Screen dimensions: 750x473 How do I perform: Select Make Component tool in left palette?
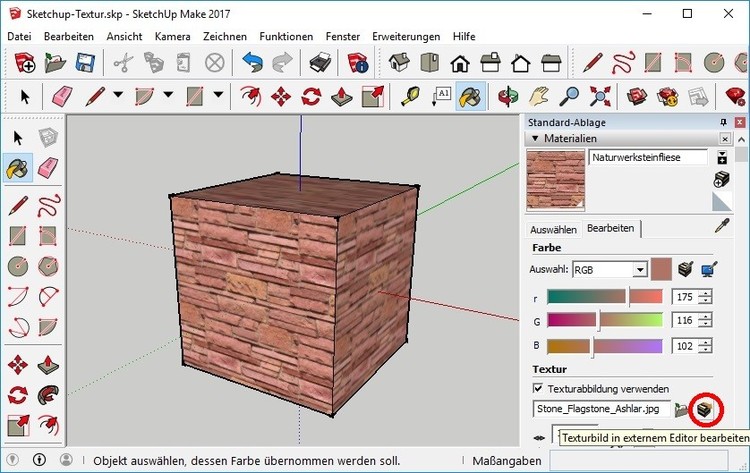pyautogui.click(x=48, y=138)
